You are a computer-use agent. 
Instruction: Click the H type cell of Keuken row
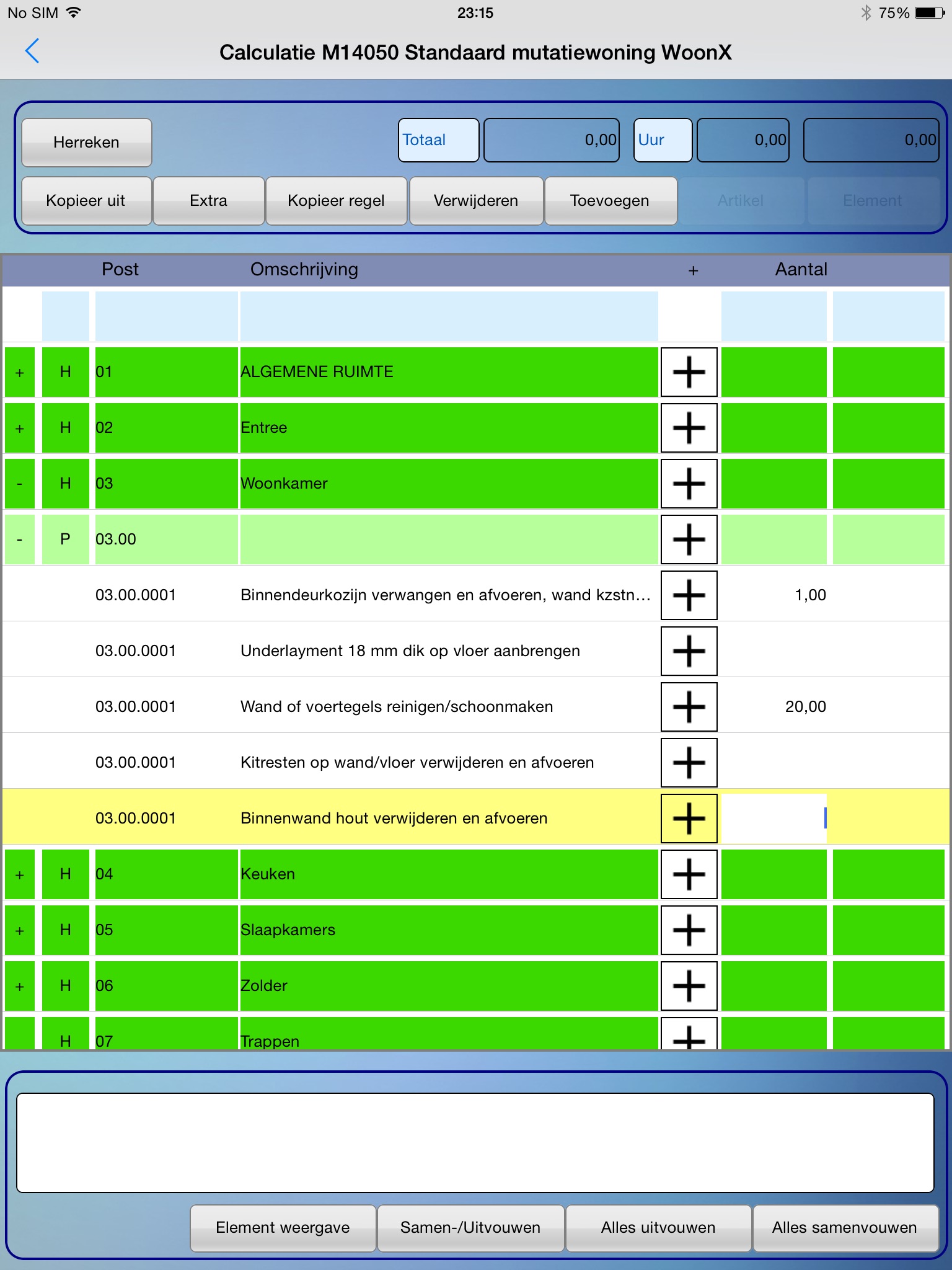65,874
